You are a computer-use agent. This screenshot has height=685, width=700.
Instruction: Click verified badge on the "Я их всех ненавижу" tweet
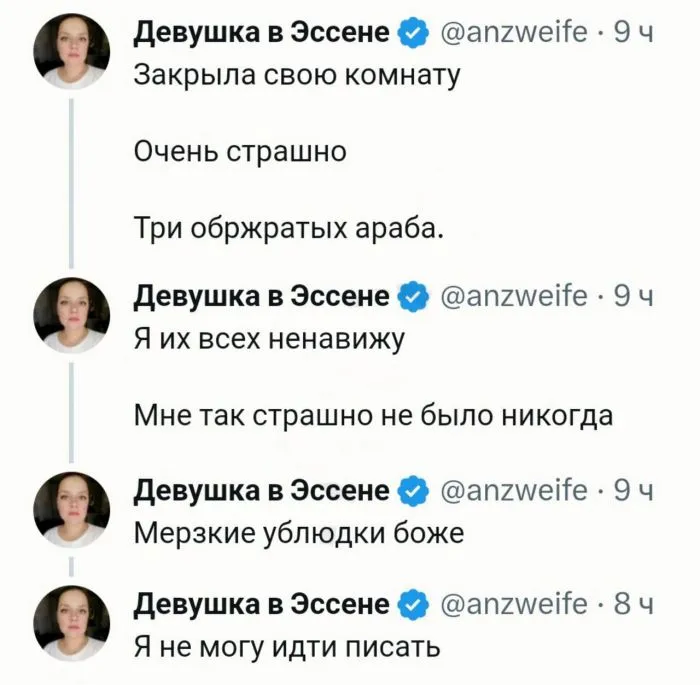click(x=411, y=297)
